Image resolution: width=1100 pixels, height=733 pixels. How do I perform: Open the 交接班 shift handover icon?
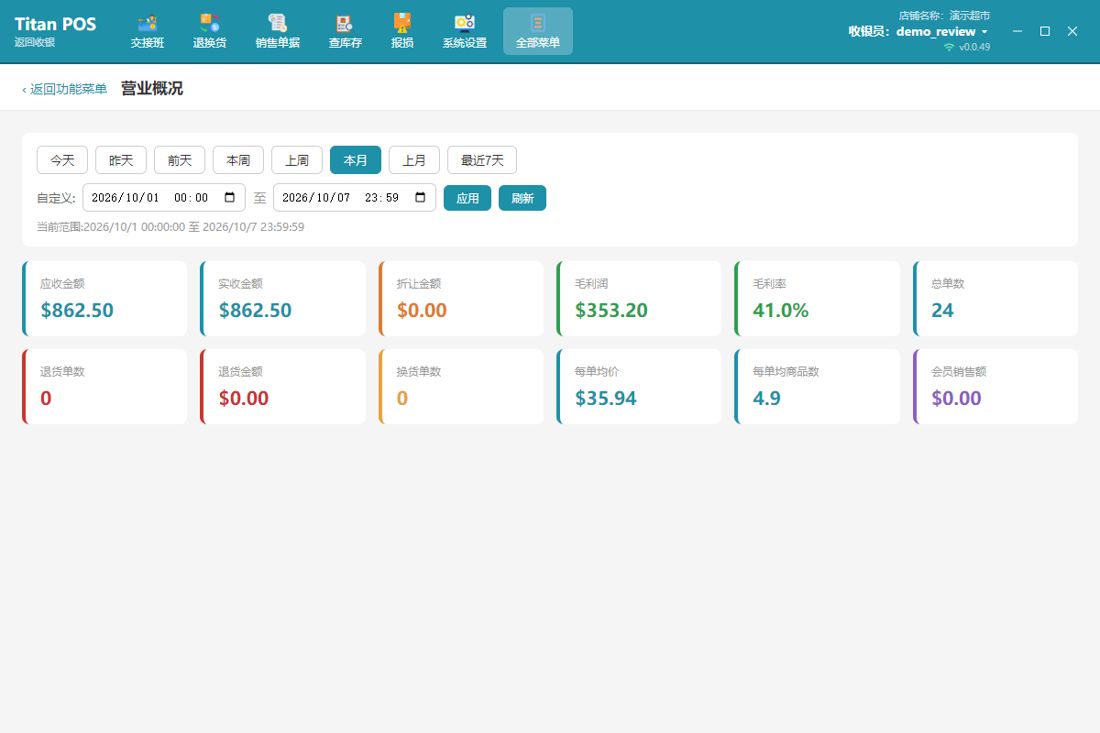click(147, 32)
